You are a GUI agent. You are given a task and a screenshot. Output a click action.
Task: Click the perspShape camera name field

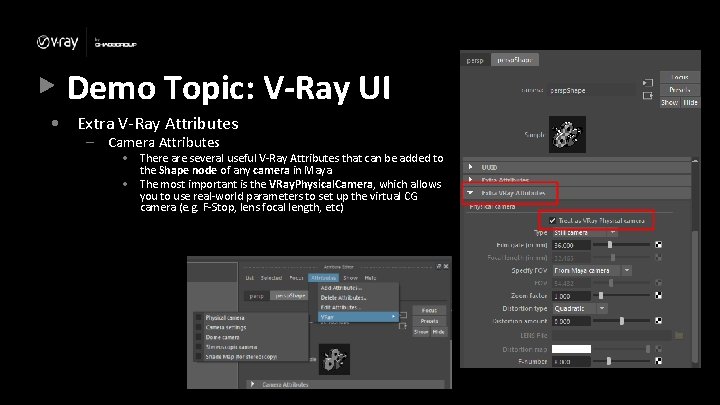594,90
